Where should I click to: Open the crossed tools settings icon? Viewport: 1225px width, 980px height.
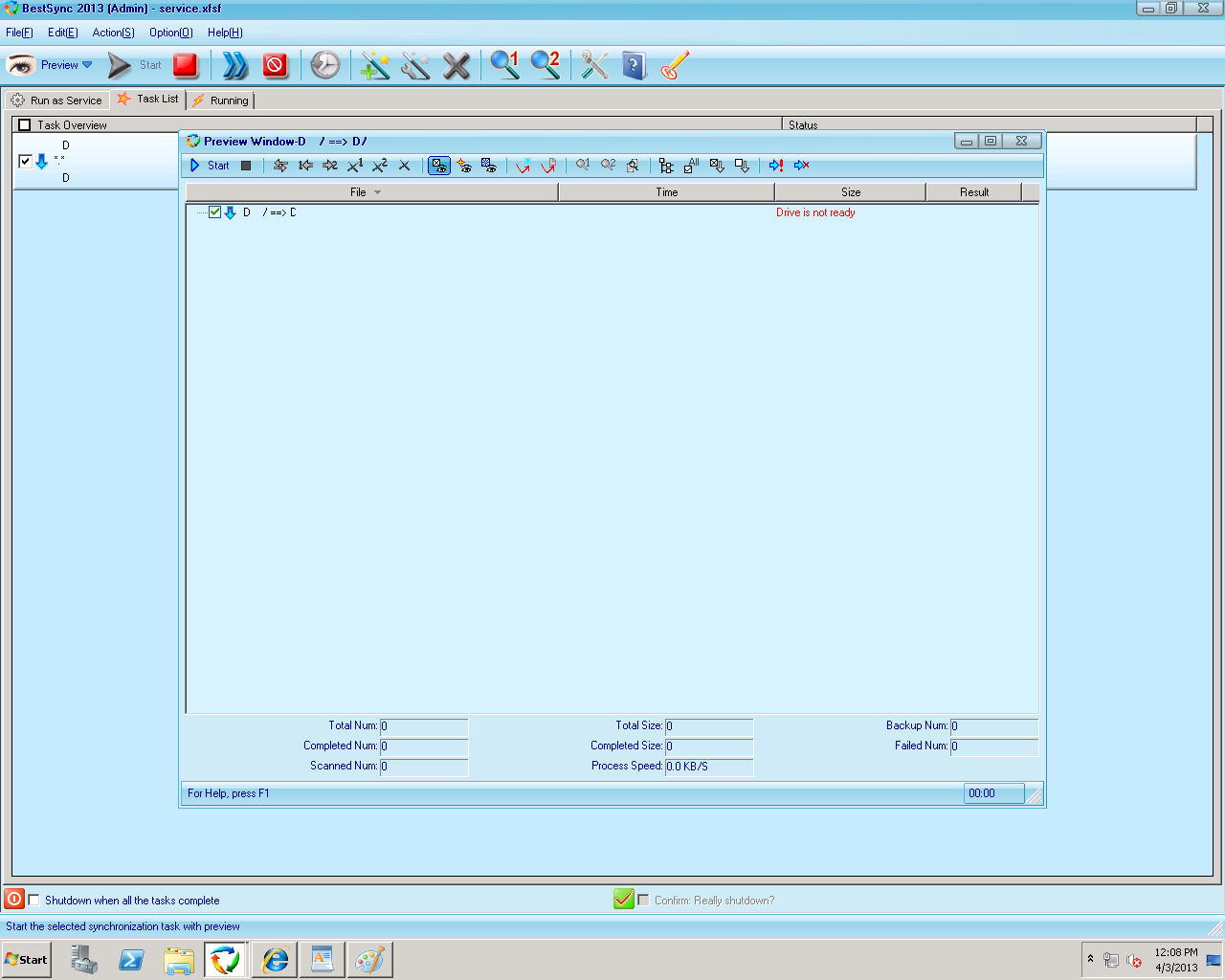tap(594, 65)
